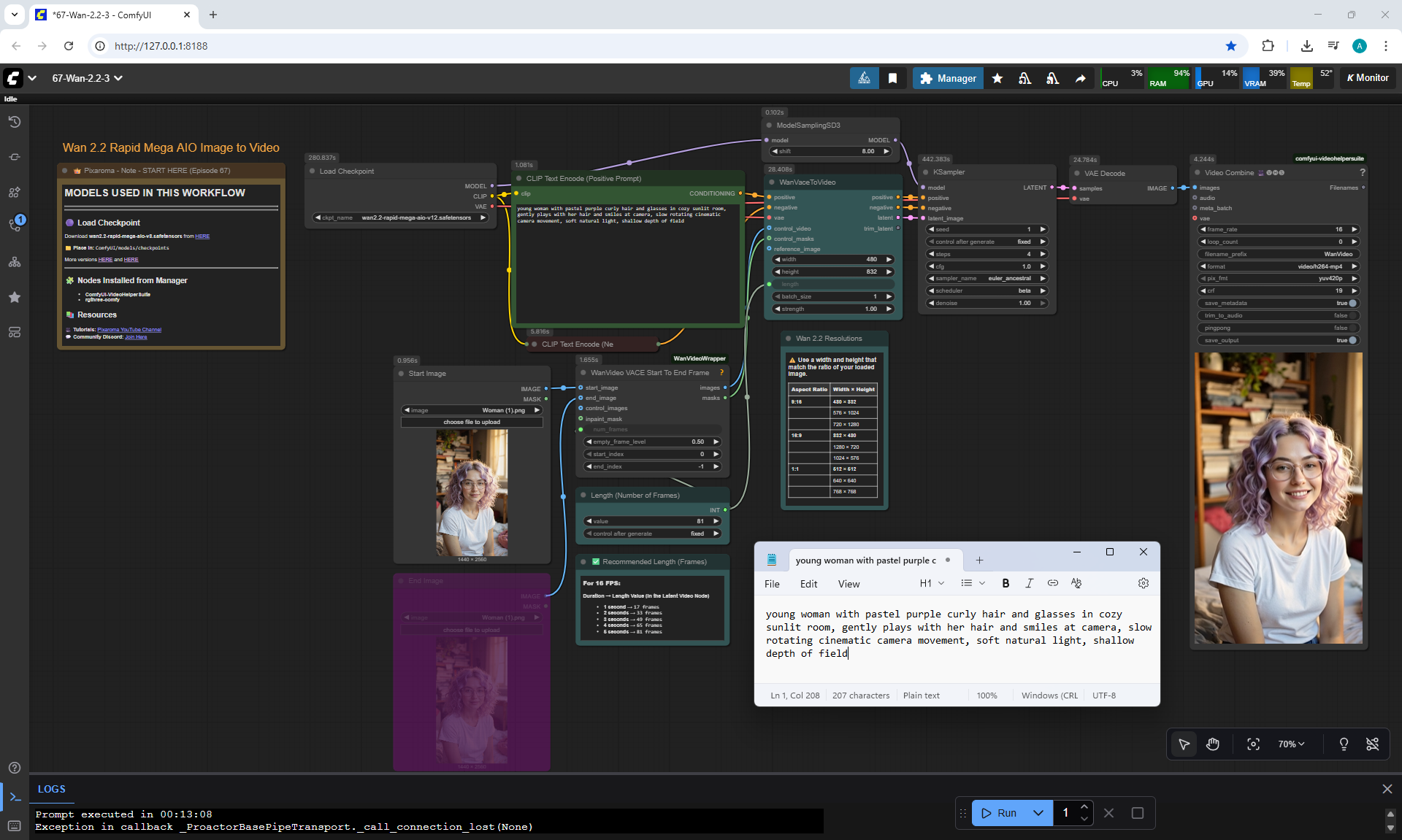The height and width of the screenshot is (840, 1402).
Task: Click the fit view icon
Action: (1253, 744)
